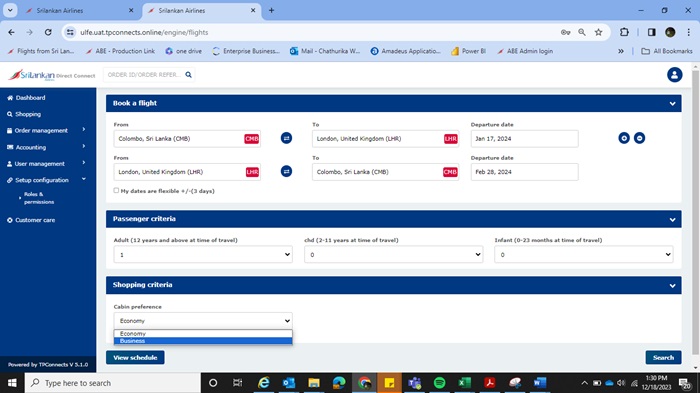Click the View schedule button
This screenshot has width=700, height=393.
[x=135, y=357]
